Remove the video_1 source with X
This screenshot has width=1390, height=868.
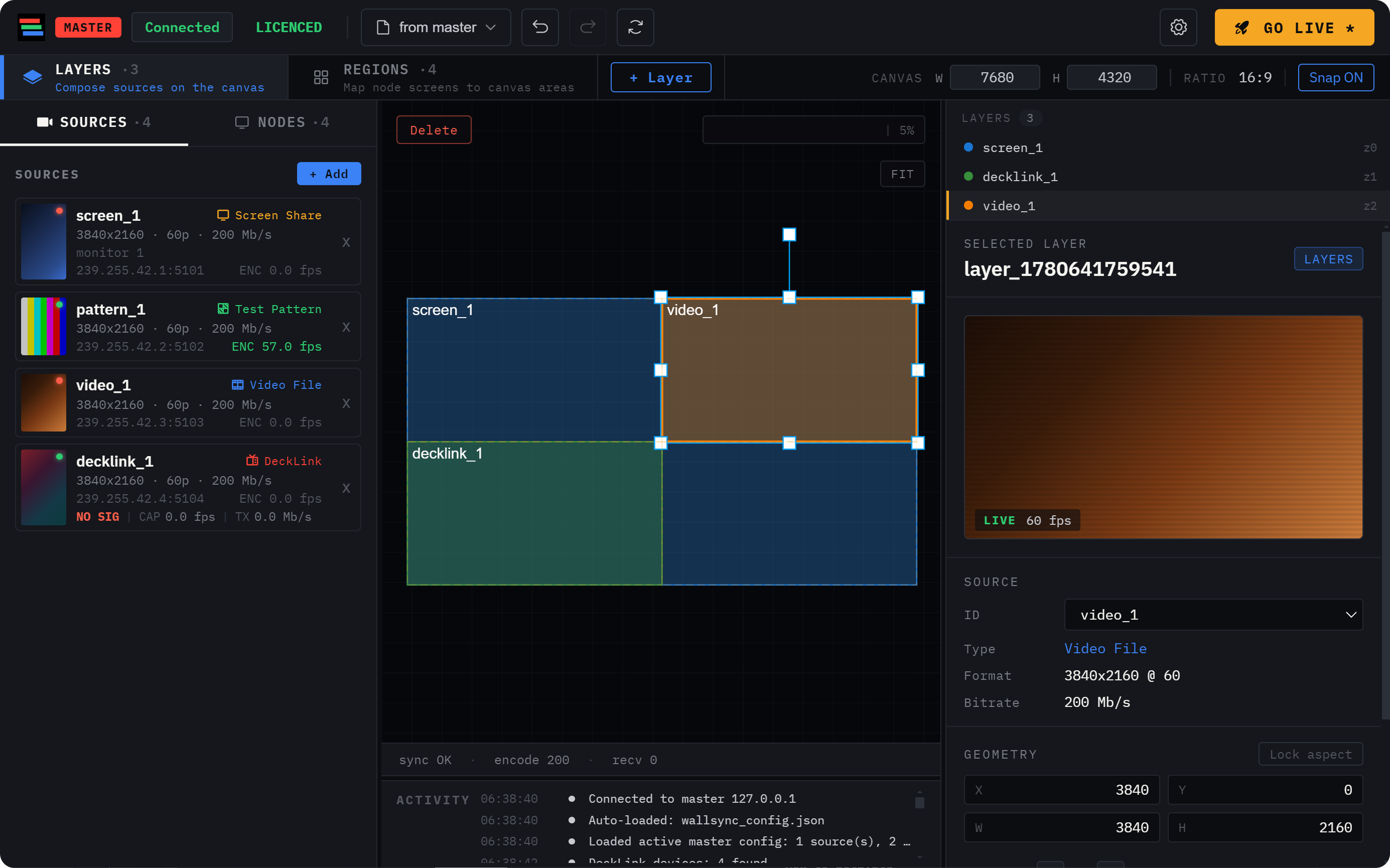(x=346, y=403)
